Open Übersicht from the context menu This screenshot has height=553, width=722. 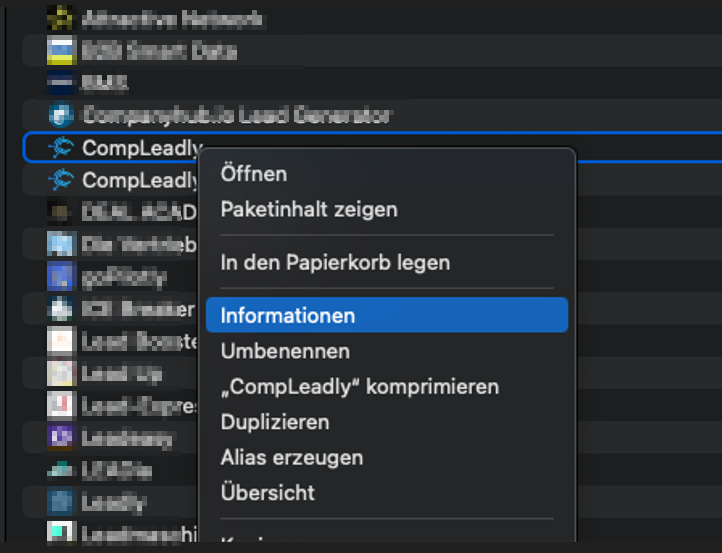tap(268, 493)
